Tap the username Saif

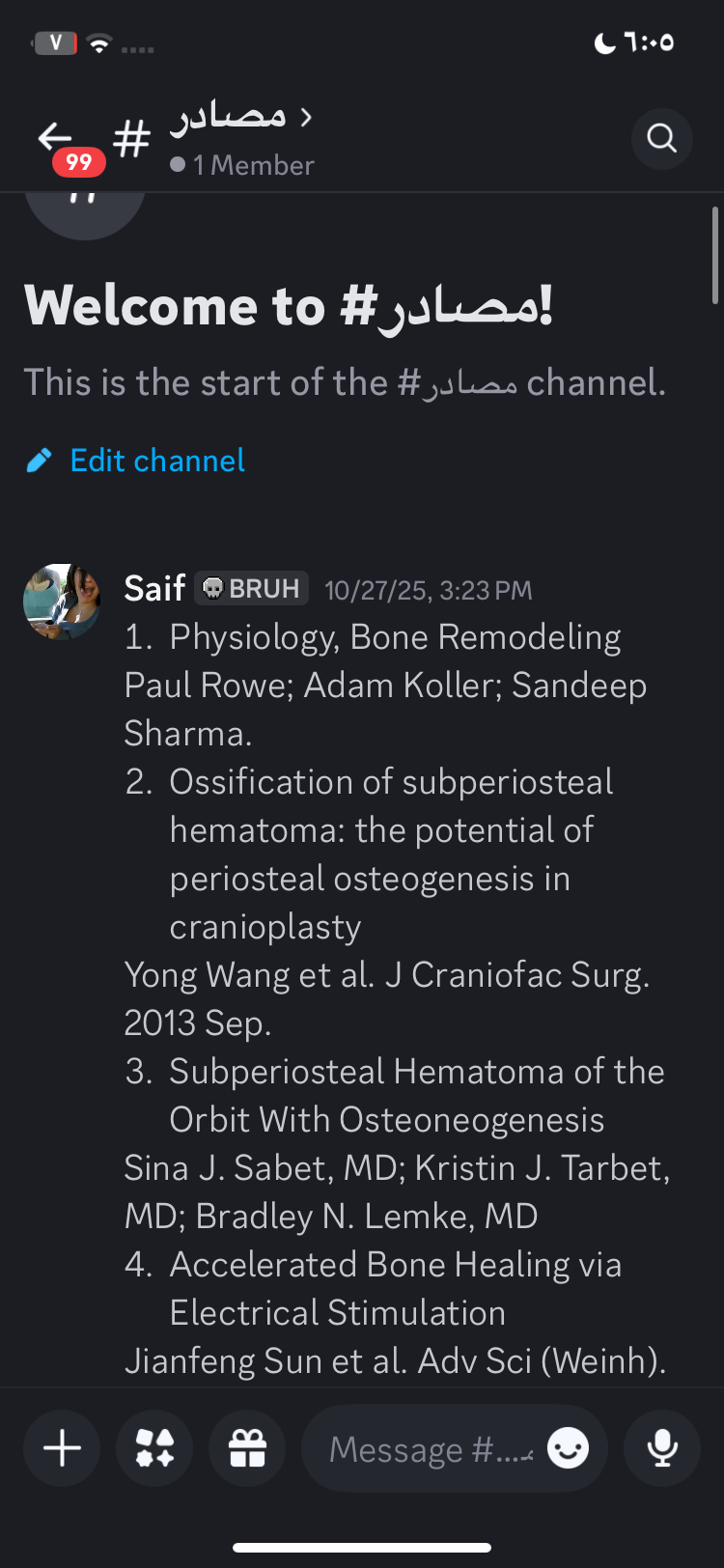point(154,588)
